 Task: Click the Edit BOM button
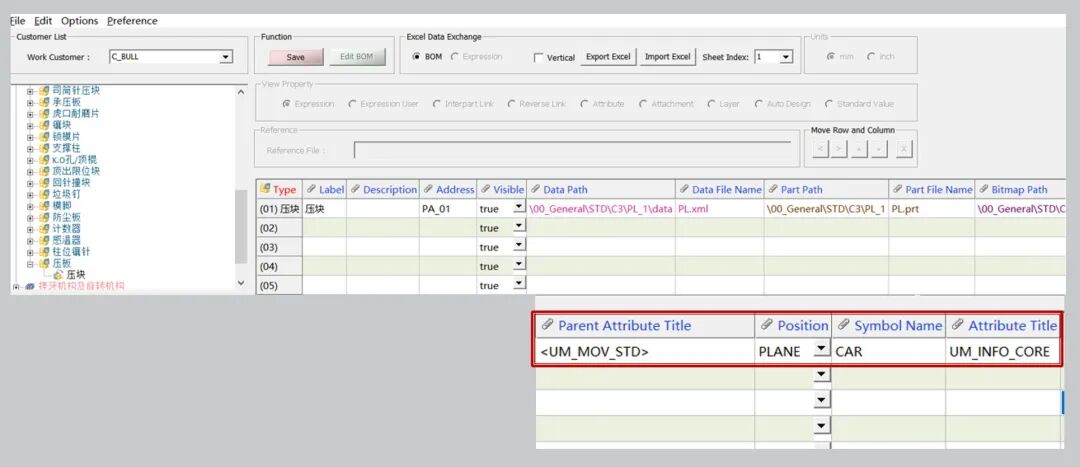[356, 57]
